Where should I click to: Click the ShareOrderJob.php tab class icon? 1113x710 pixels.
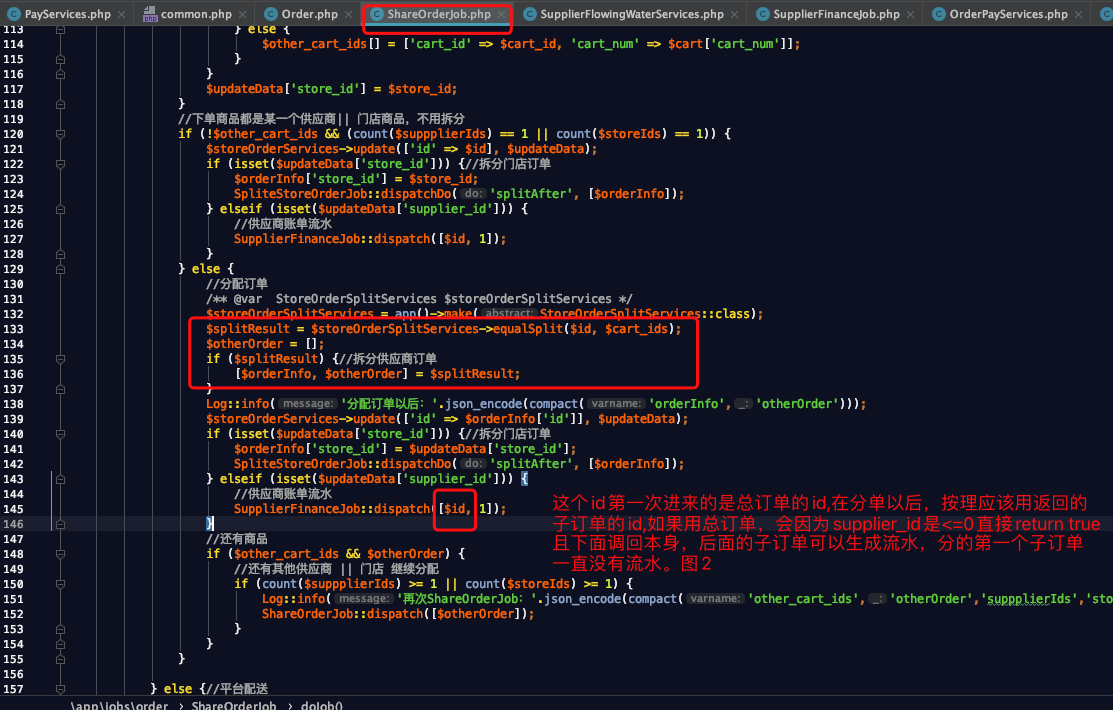(377, 14)
